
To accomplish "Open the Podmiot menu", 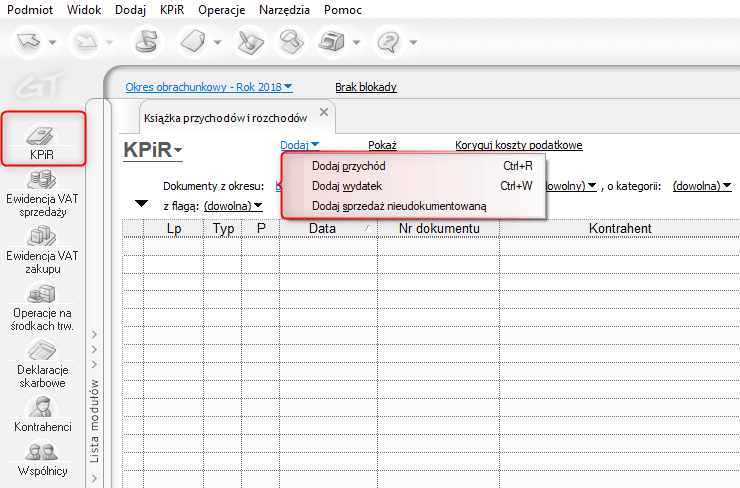I will coord(30,9).
